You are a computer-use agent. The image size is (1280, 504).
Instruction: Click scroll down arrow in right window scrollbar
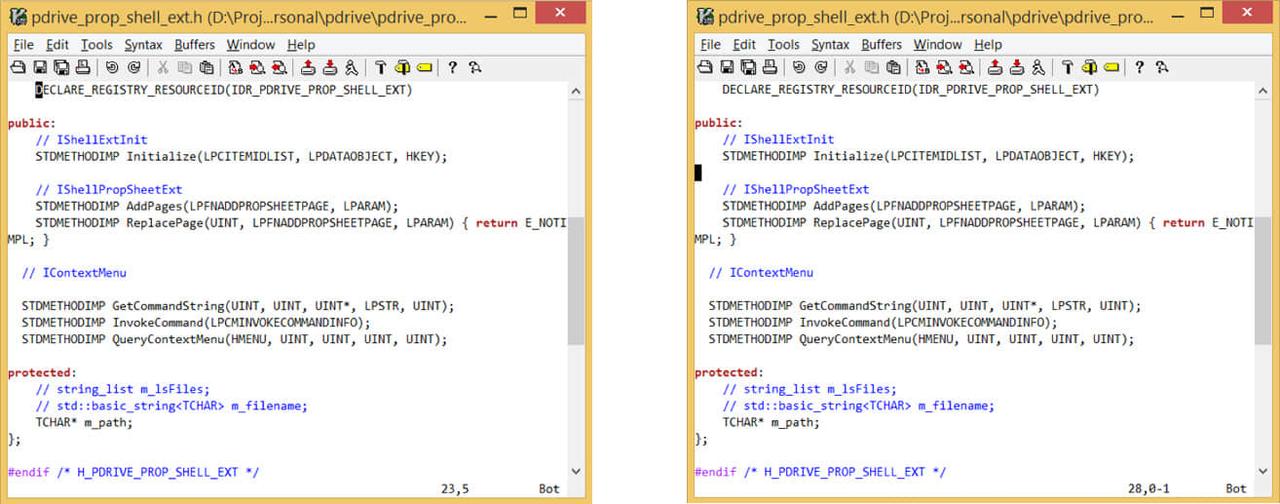1262,470
